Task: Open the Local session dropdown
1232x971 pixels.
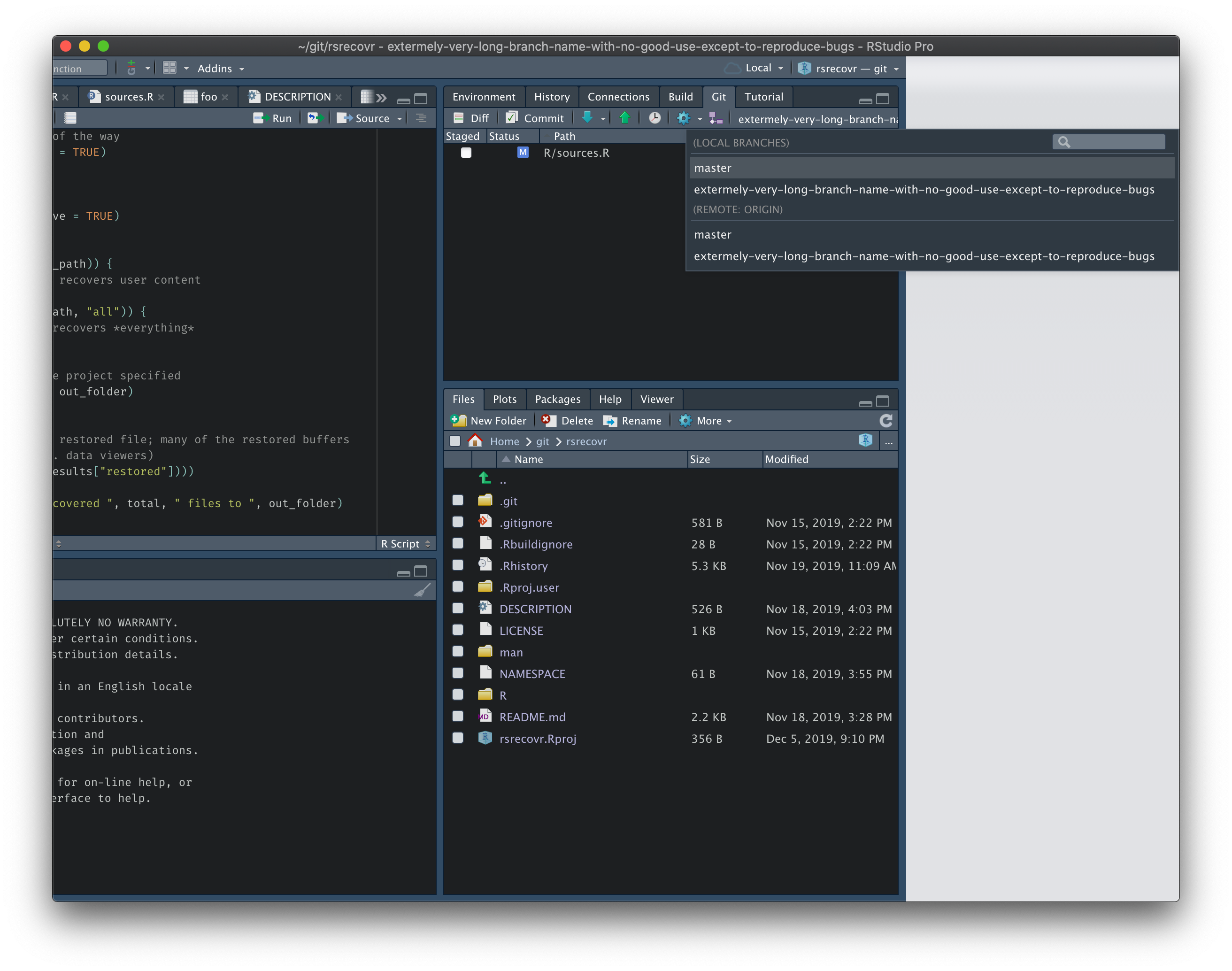Action: tap(756, 68)
